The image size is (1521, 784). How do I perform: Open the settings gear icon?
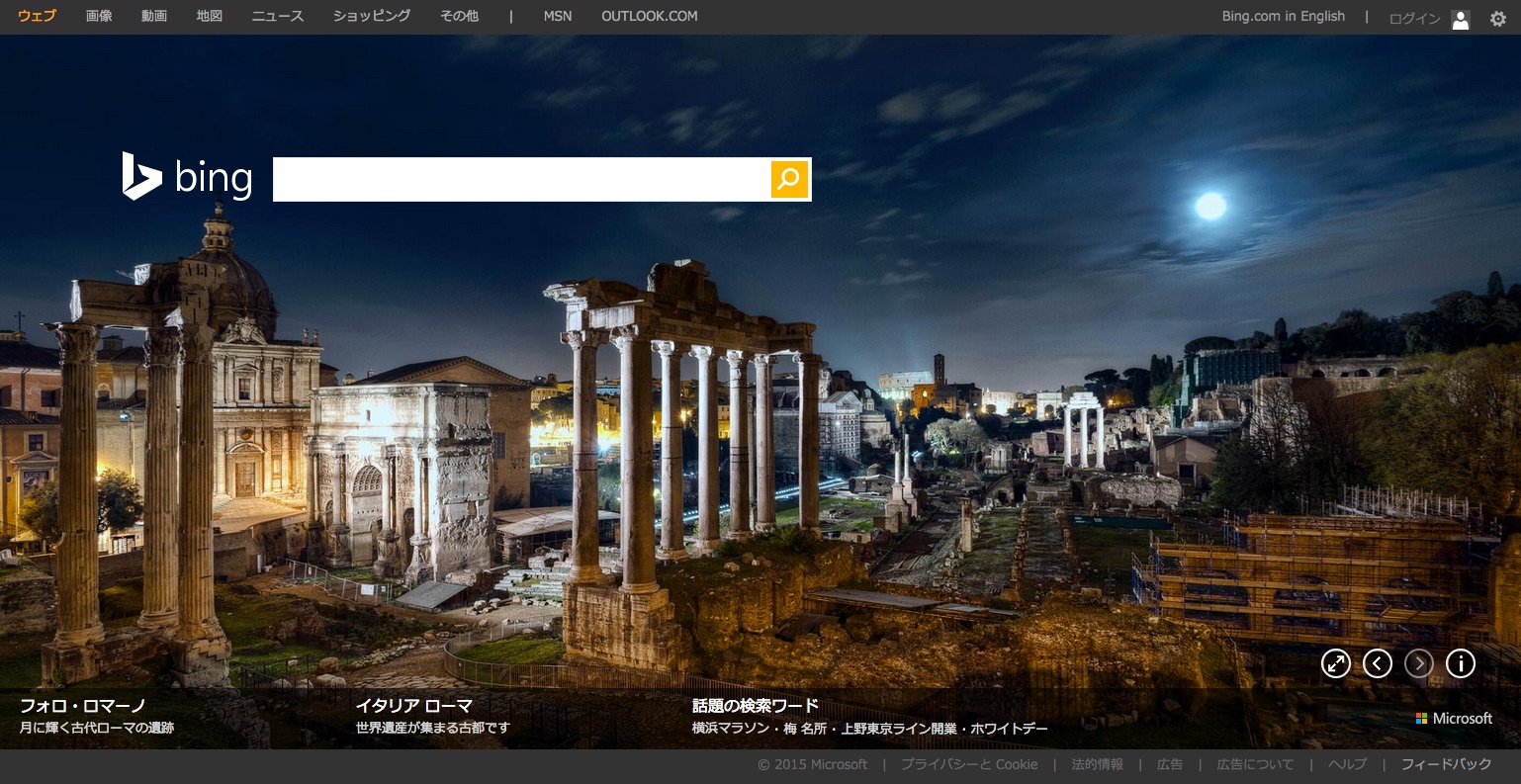point(1497,19)
